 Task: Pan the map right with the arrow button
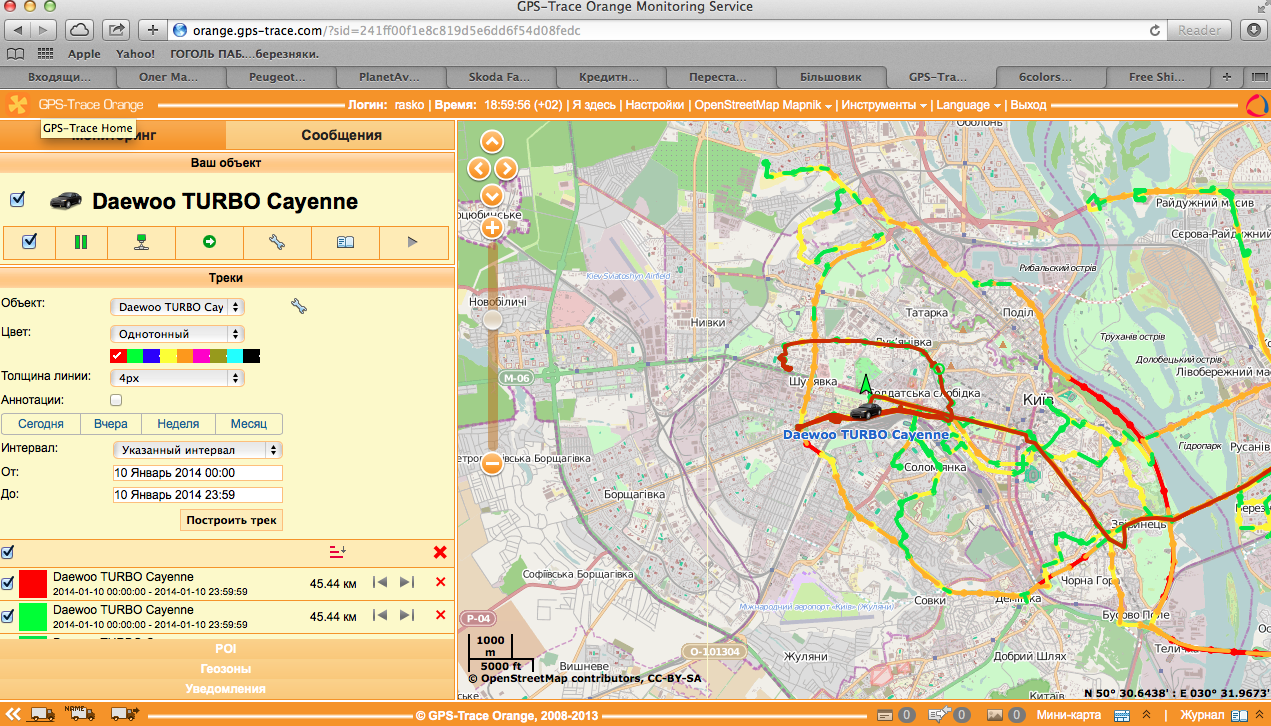click(x=506, y=168)
